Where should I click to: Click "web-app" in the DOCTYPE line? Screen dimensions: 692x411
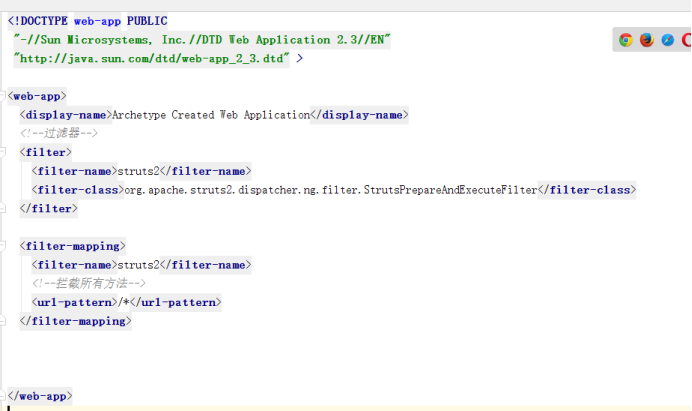click(x=97, y=21)
